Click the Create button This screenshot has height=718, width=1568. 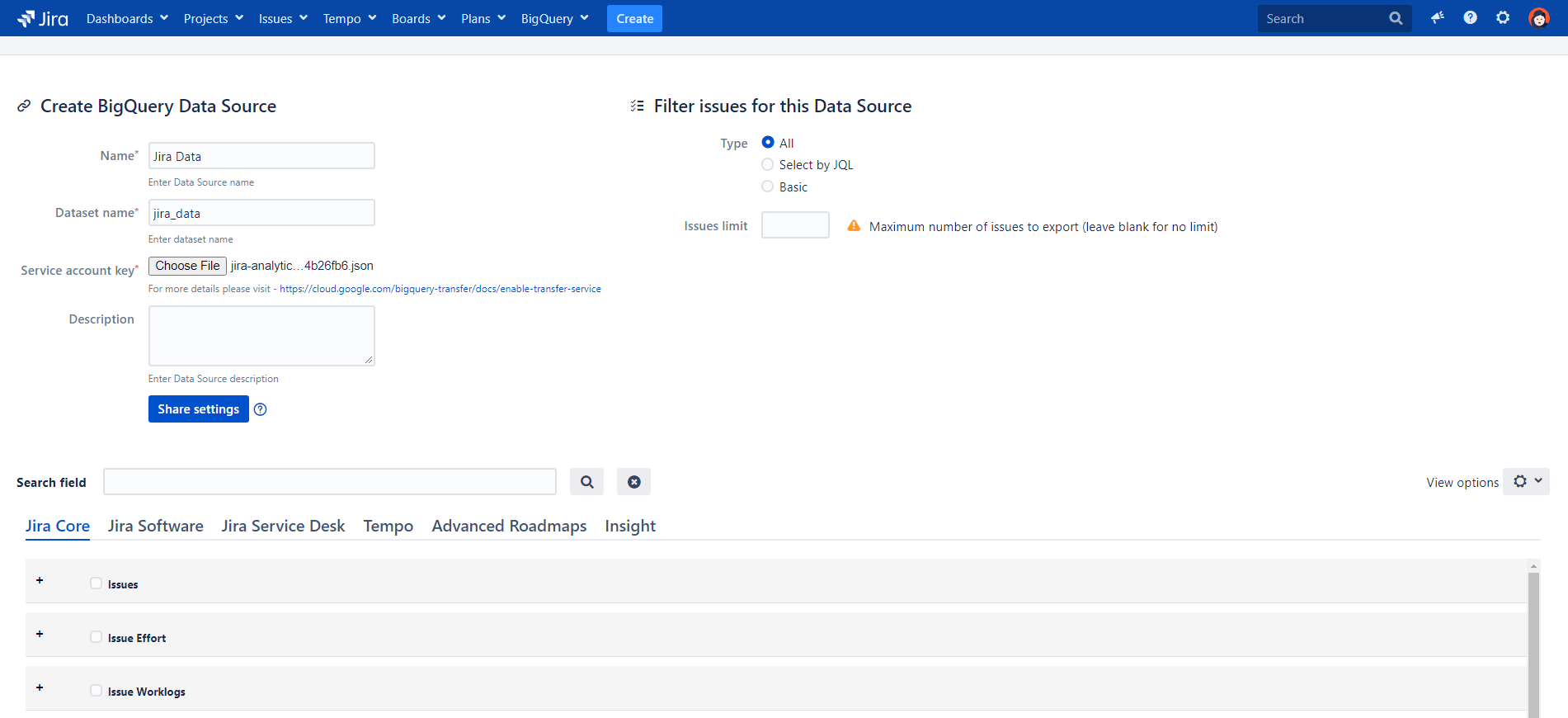click(634, 18)
